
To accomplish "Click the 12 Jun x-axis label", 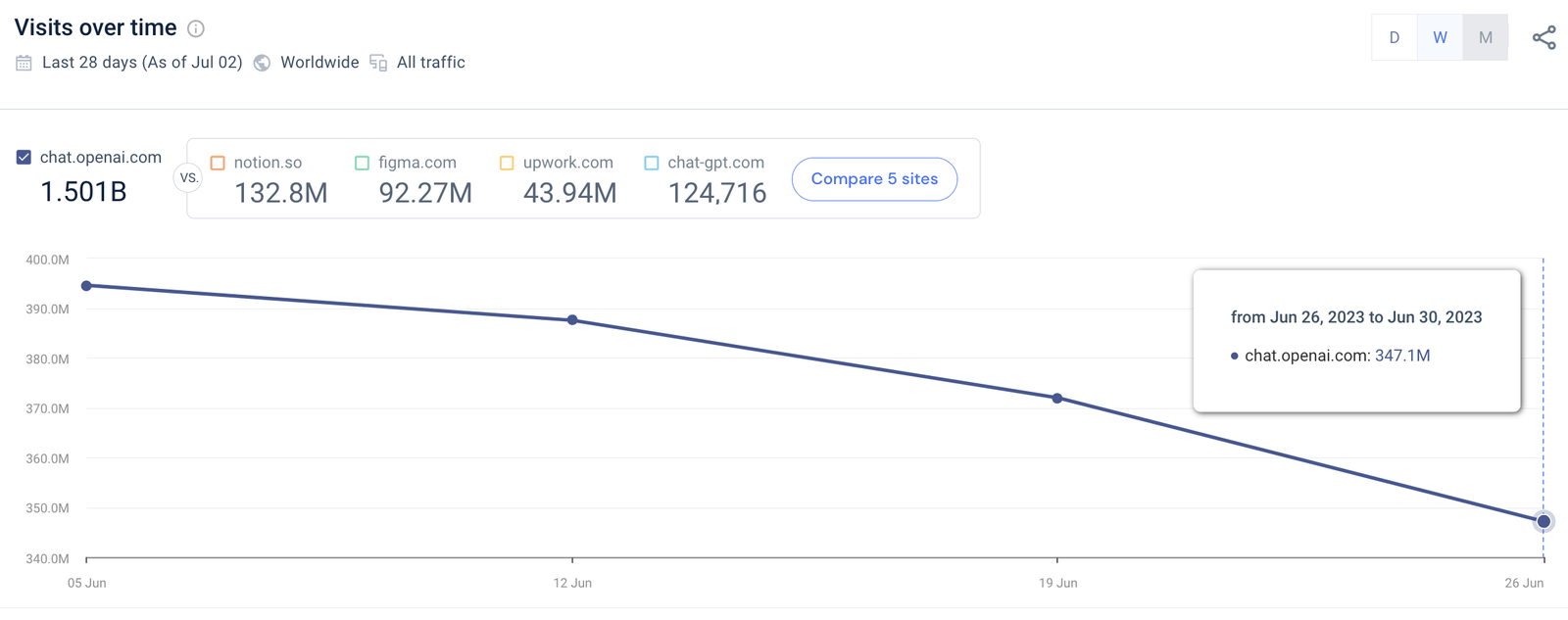I will click(572, 583).
